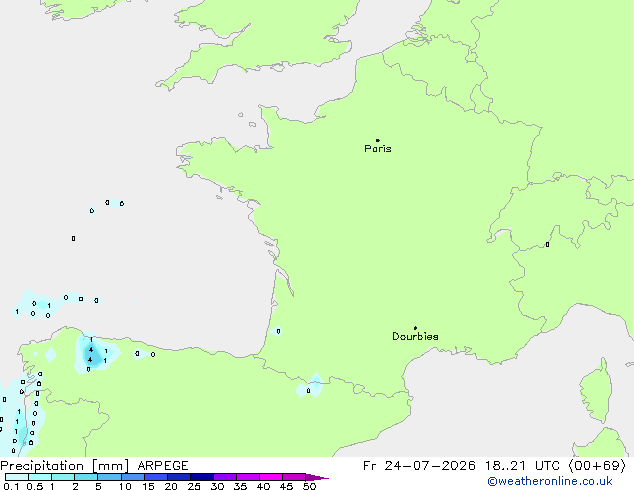Viewport: 634px width, 490px height.
Task: Pick the 0.1 to 0.5 mm legend swatch
Action: tap(17, 477)
